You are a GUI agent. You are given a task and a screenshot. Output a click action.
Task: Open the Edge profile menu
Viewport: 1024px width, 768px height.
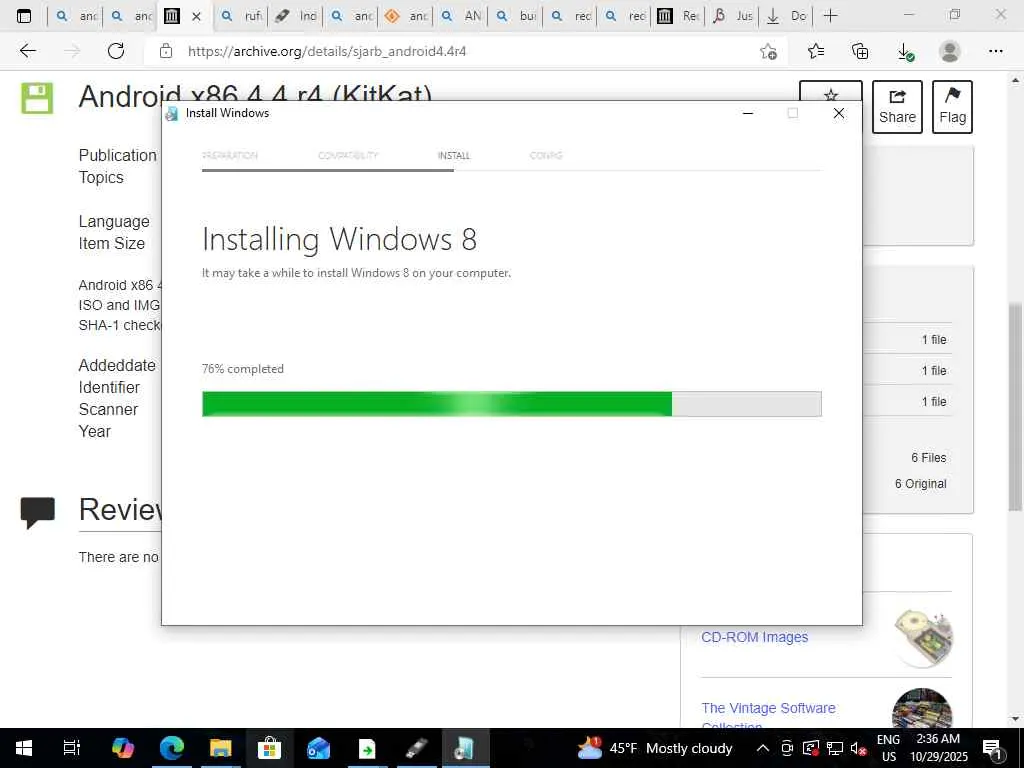click(x=950, y=51)
